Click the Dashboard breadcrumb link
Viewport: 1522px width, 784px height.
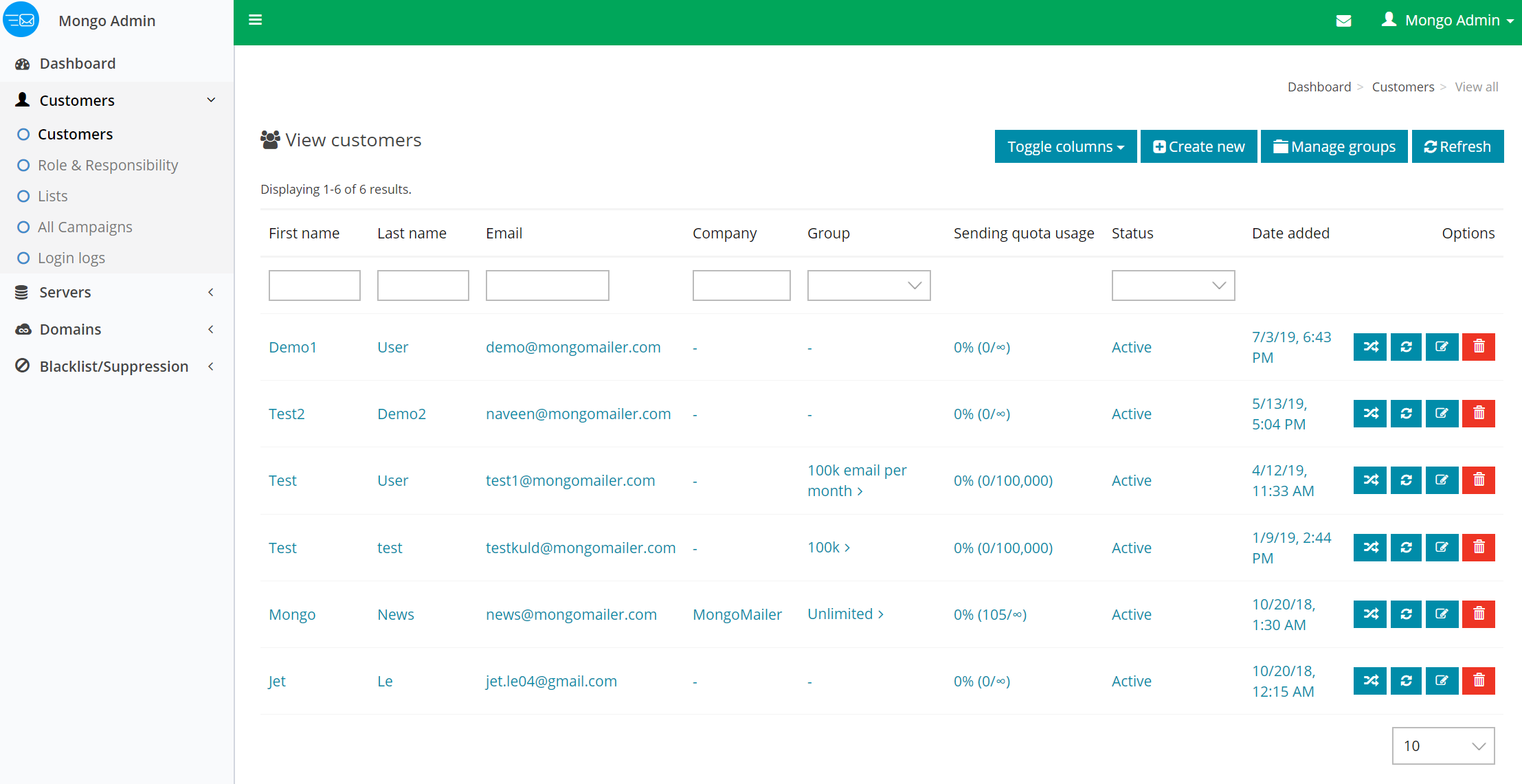(x=1319, y=87)
